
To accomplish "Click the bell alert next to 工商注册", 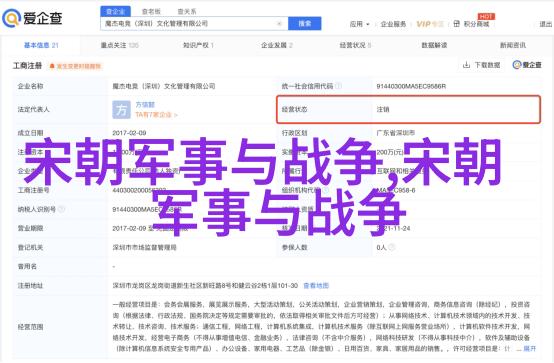I will click(52, 66).
